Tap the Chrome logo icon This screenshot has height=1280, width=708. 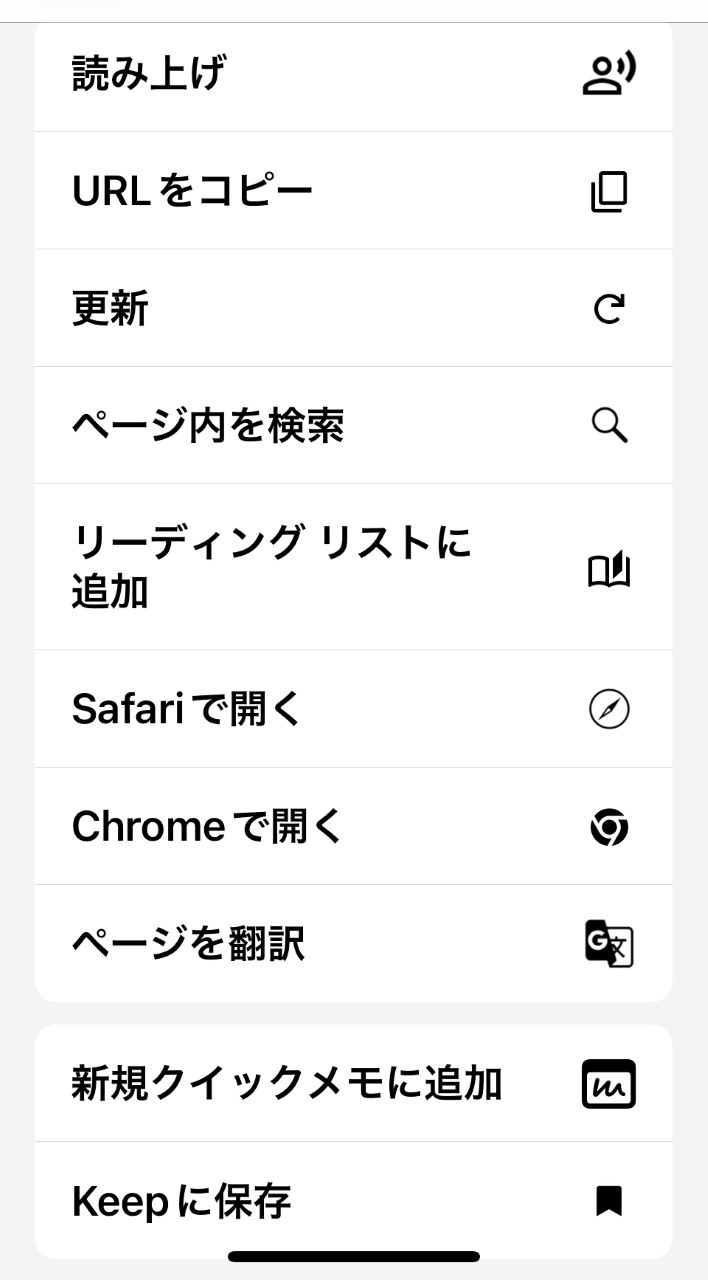tap(609, 828)
